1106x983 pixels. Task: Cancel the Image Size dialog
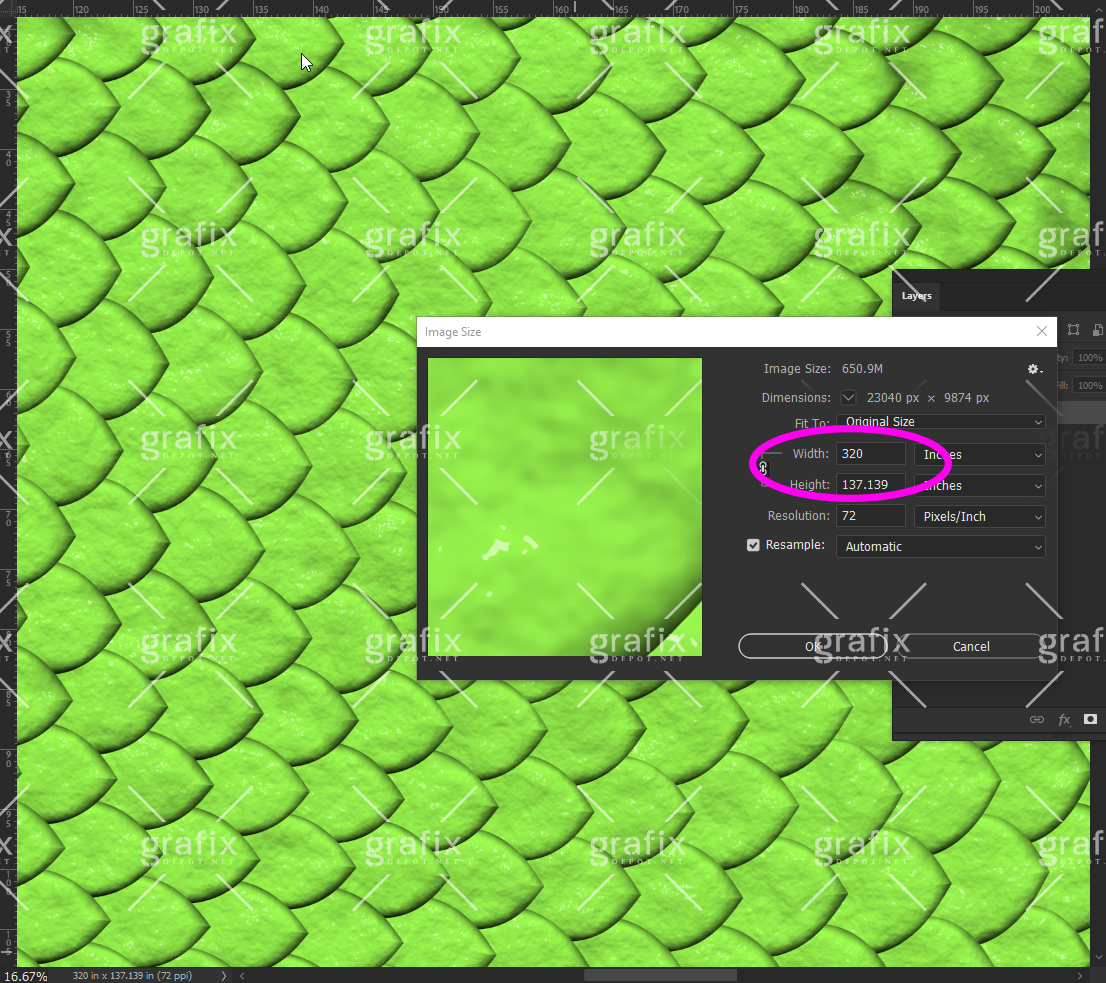(x=970, y=647)
